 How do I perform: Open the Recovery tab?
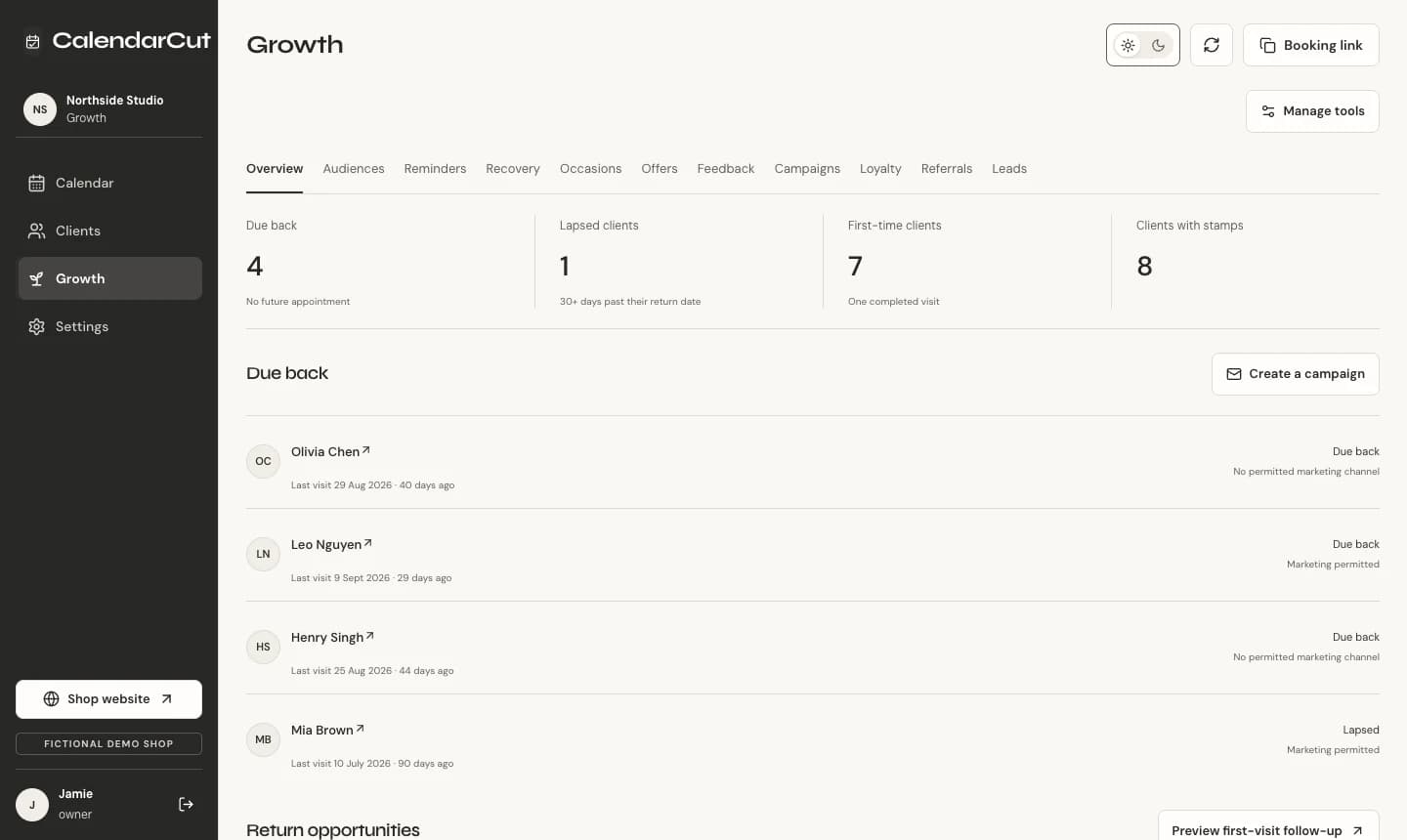tap(513, 169)
